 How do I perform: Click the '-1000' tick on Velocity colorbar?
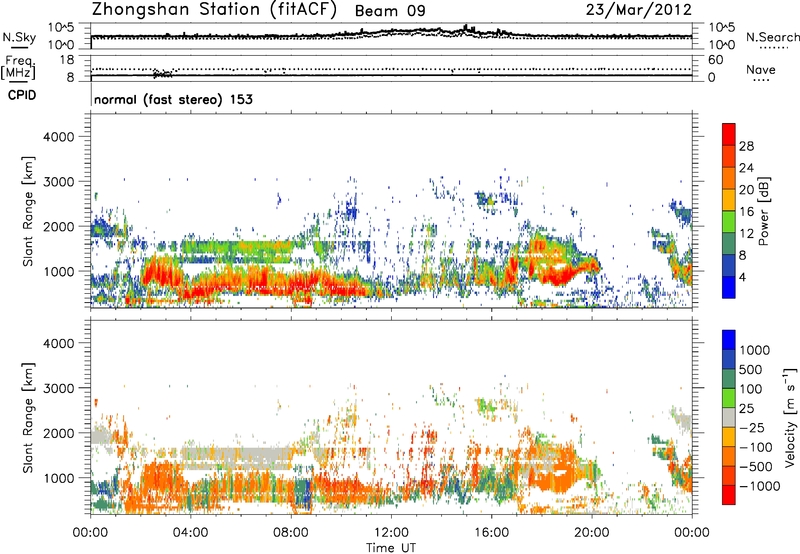click(x=760, y=486)
